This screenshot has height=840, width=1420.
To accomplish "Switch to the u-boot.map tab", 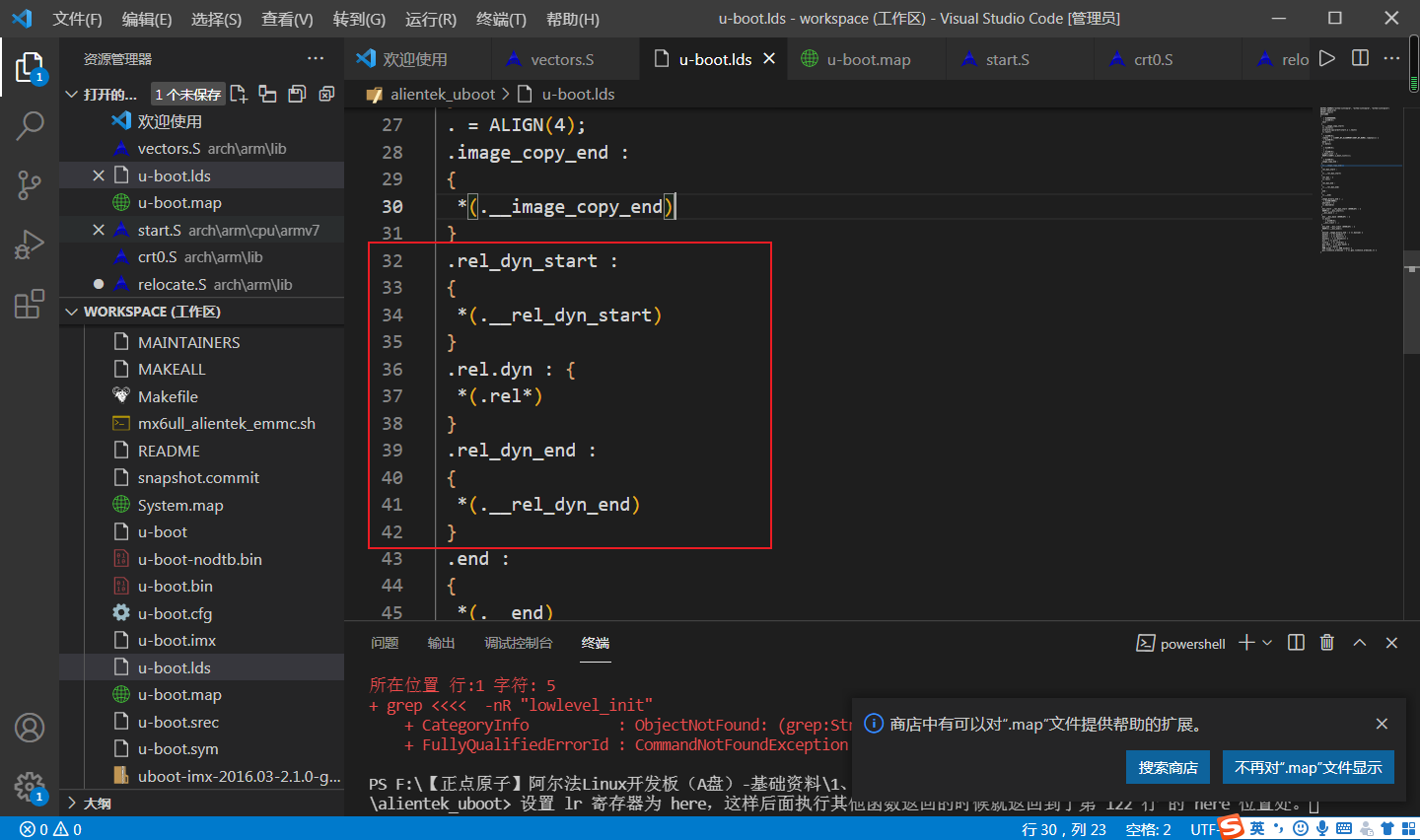I will [867, 59].
